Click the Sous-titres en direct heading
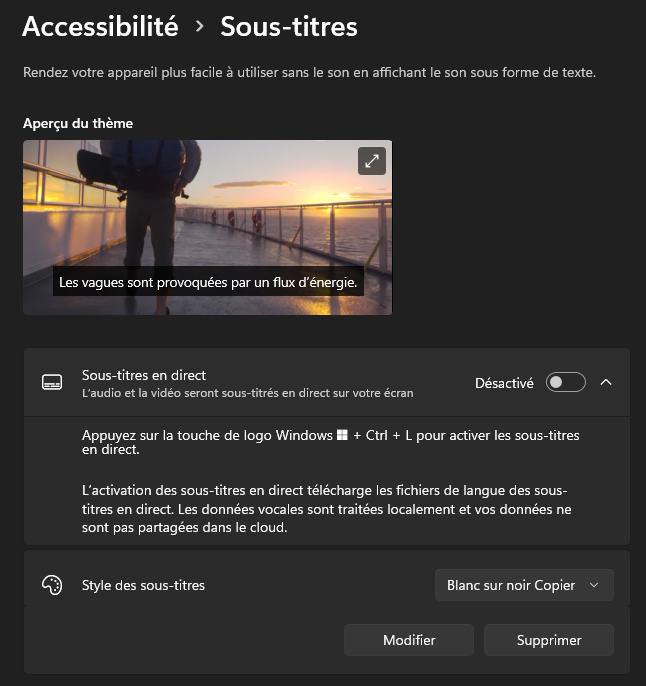Image resolution: width=646 pixels, height=686 pixels. [x=144, y=375]
